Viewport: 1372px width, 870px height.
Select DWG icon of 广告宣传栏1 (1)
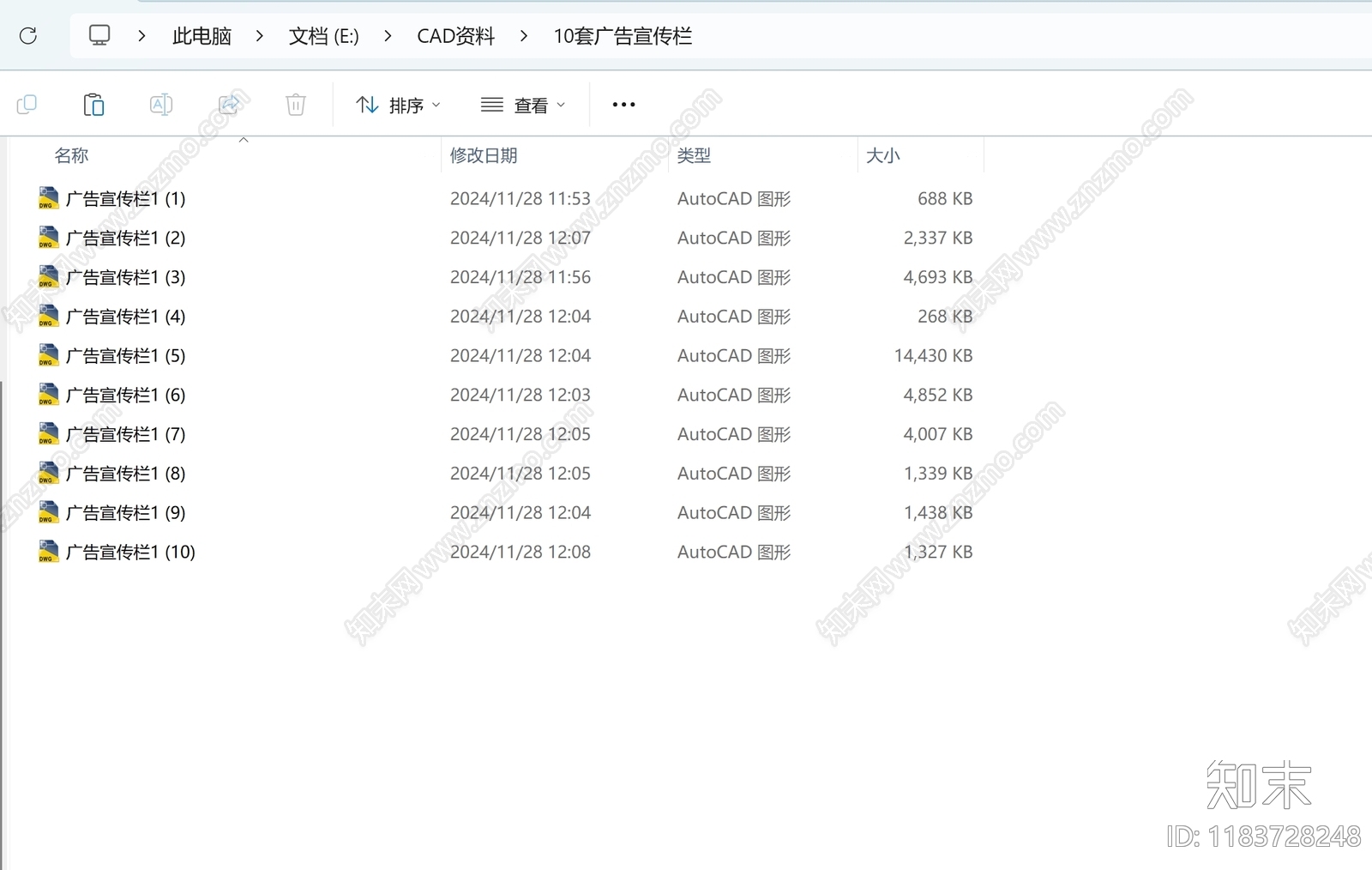[48, 198]
